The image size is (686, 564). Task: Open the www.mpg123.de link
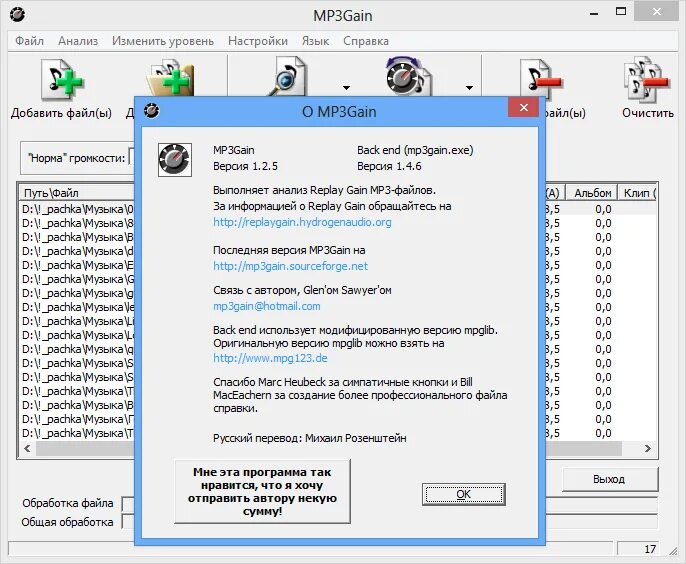click(x=270, y=358)
